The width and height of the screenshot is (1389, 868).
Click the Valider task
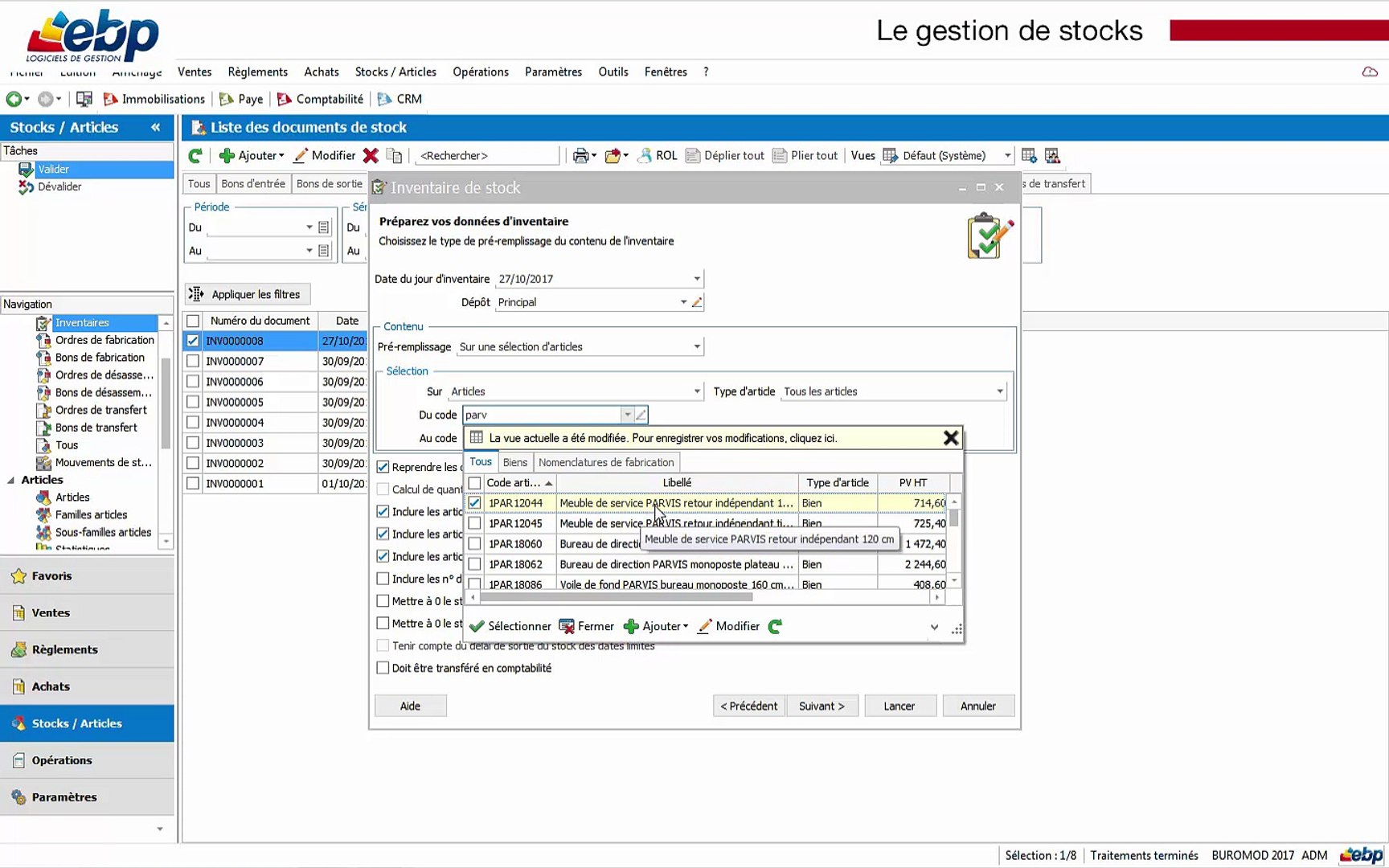(x=54, y=169)
